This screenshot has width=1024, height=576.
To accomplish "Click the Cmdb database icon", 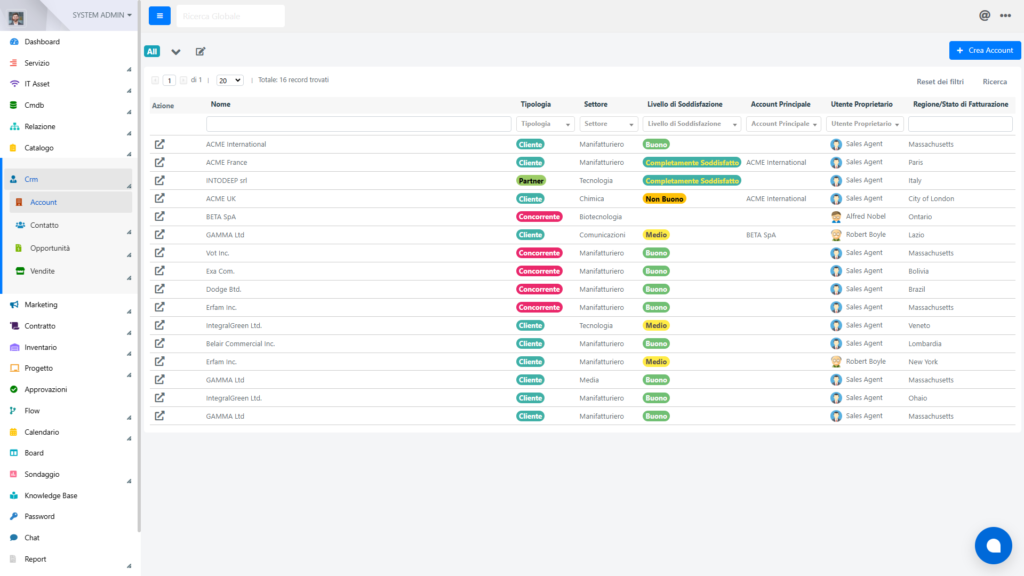I will click(14, 105).
